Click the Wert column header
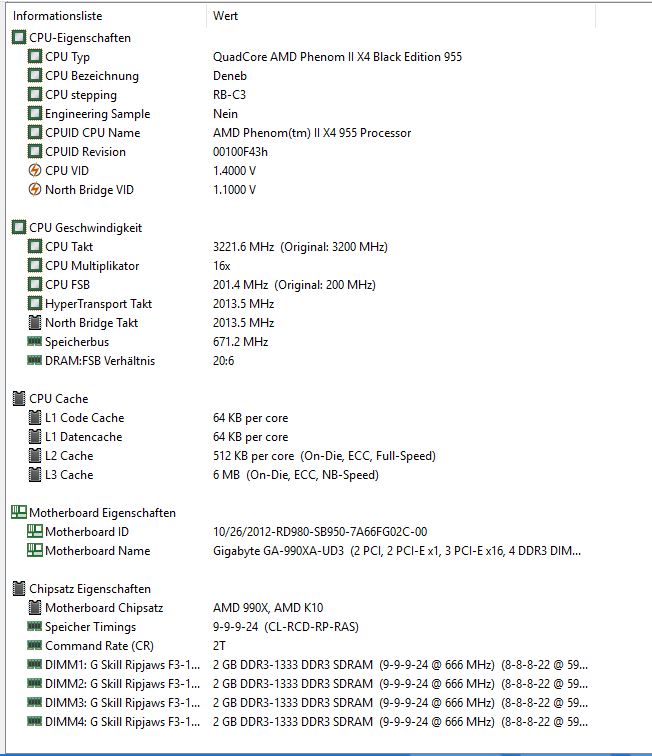The height and width of the screenshot is (756, 652). pos(225,16)
